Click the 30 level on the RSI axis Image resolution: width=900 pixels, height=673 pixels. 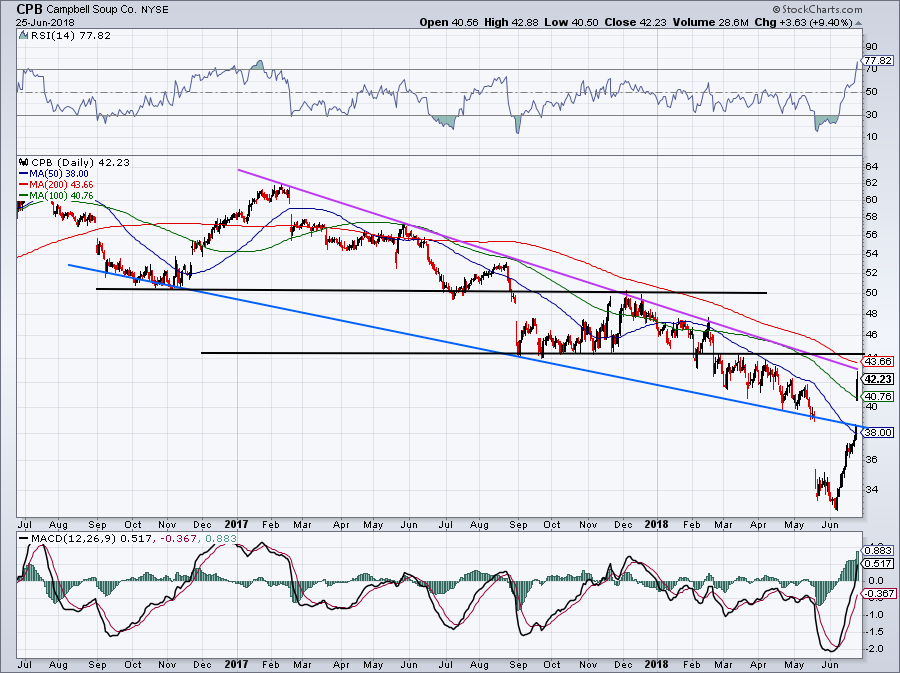tap(871, 115)
